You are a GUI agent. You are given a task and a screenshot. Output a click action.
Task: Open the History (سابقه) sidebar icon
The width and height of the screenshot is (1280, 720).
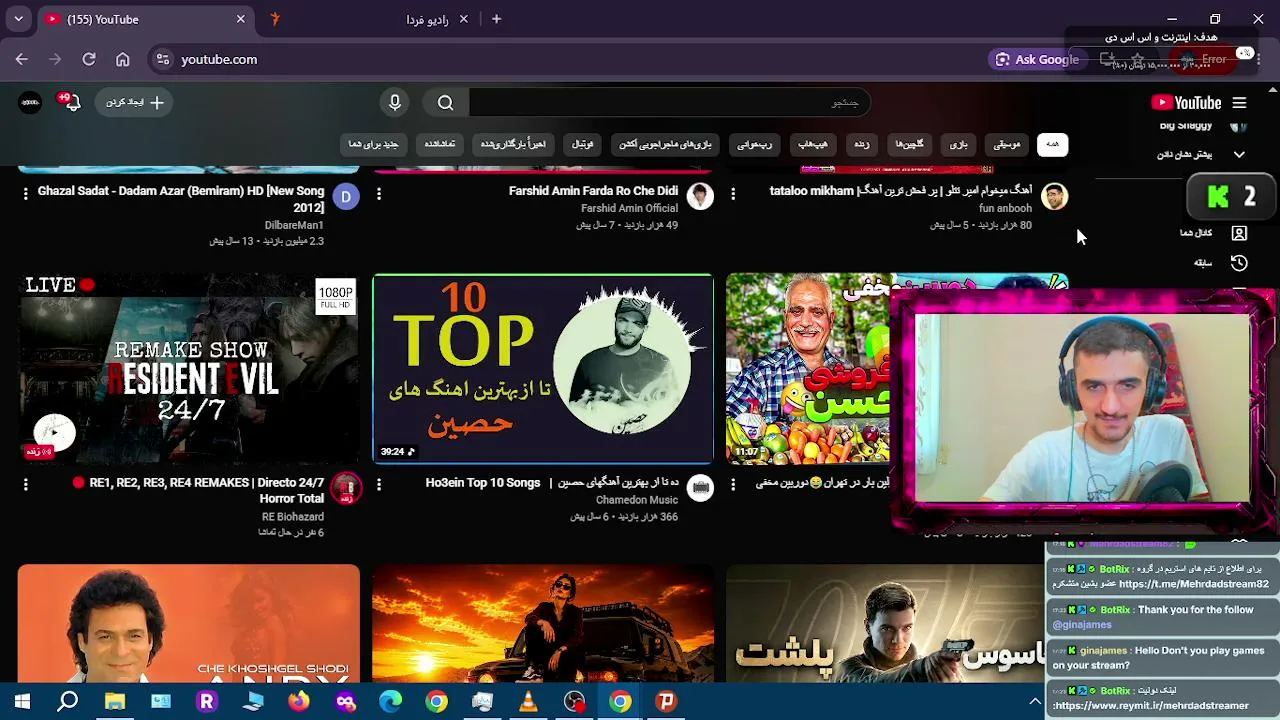tap(1239, 263)
